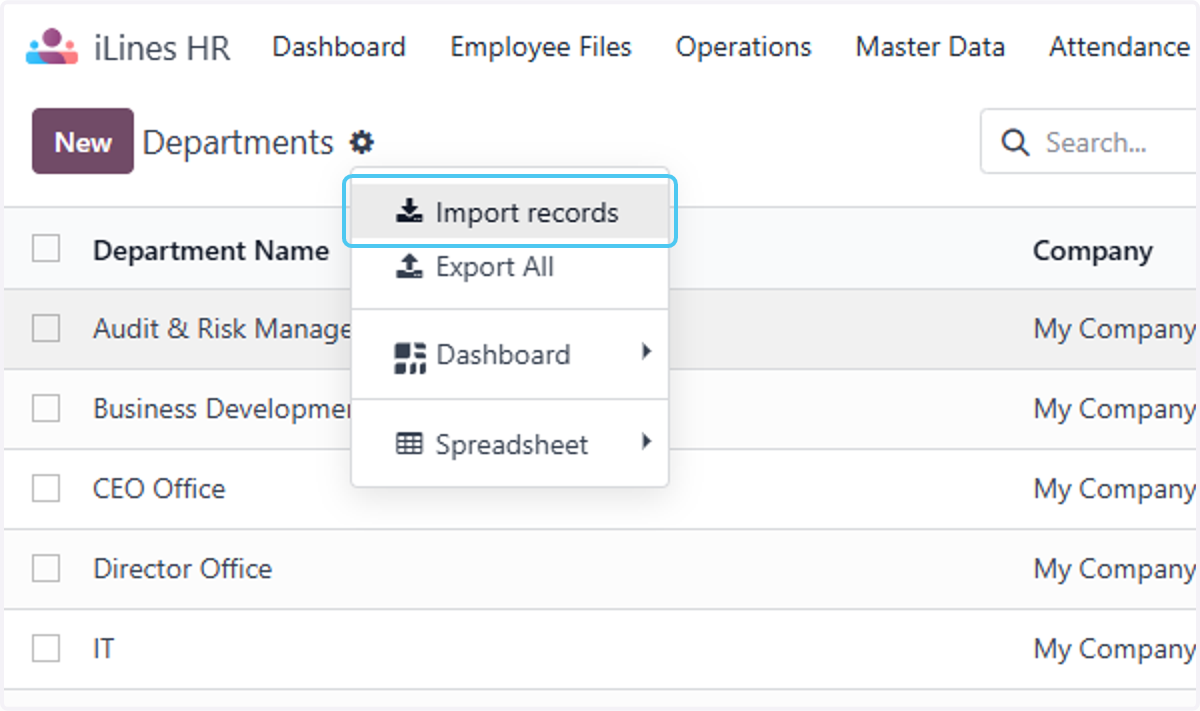Viewport: 1200px width, 711px height.
Task: Open the Master Data navigation menu
Action: click(930, 47)
